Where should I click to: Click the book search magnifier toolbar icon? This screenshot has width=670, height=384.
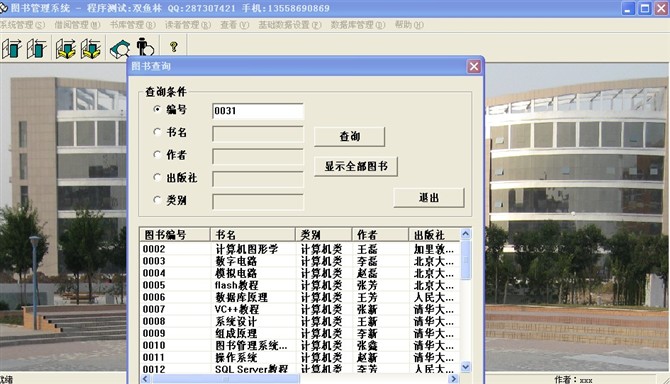pos(120,48)
